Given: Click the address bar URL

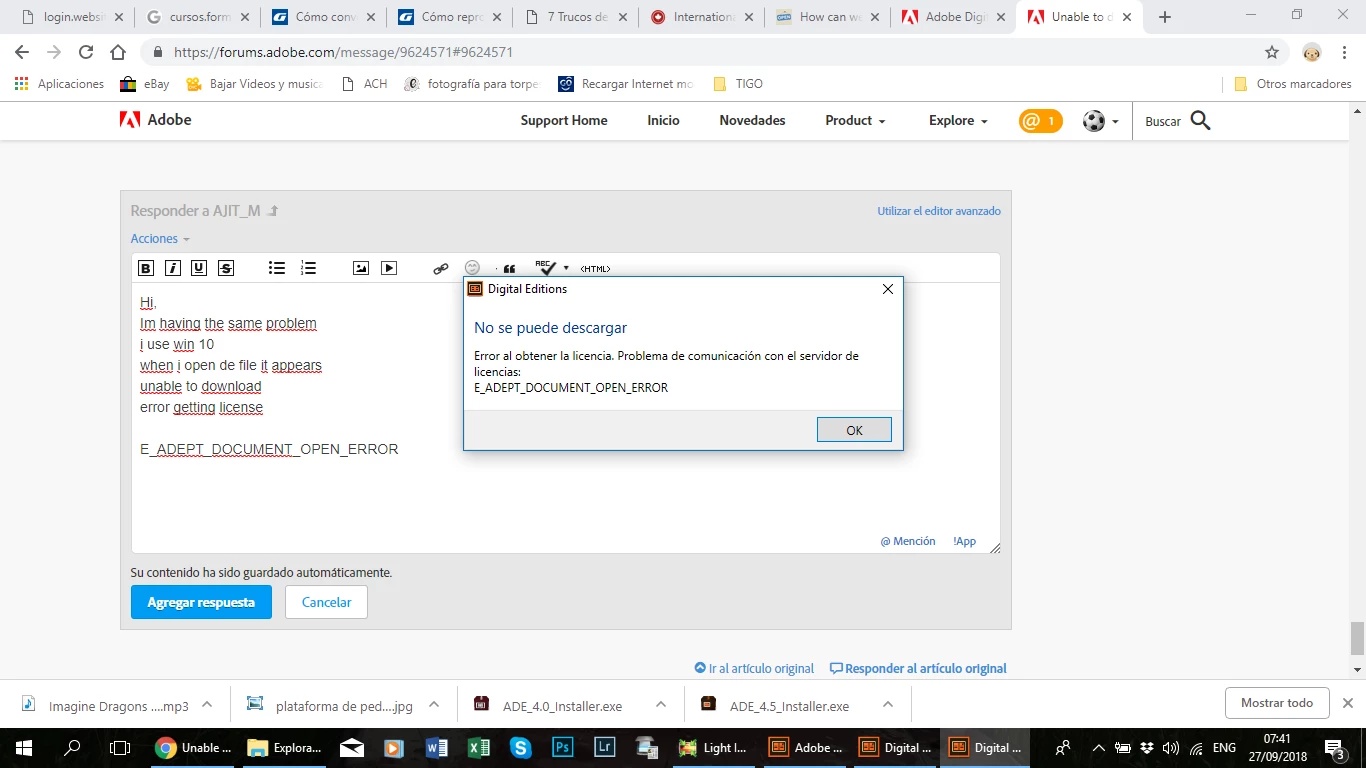Looking at the screenshot, I should [343, 52].
